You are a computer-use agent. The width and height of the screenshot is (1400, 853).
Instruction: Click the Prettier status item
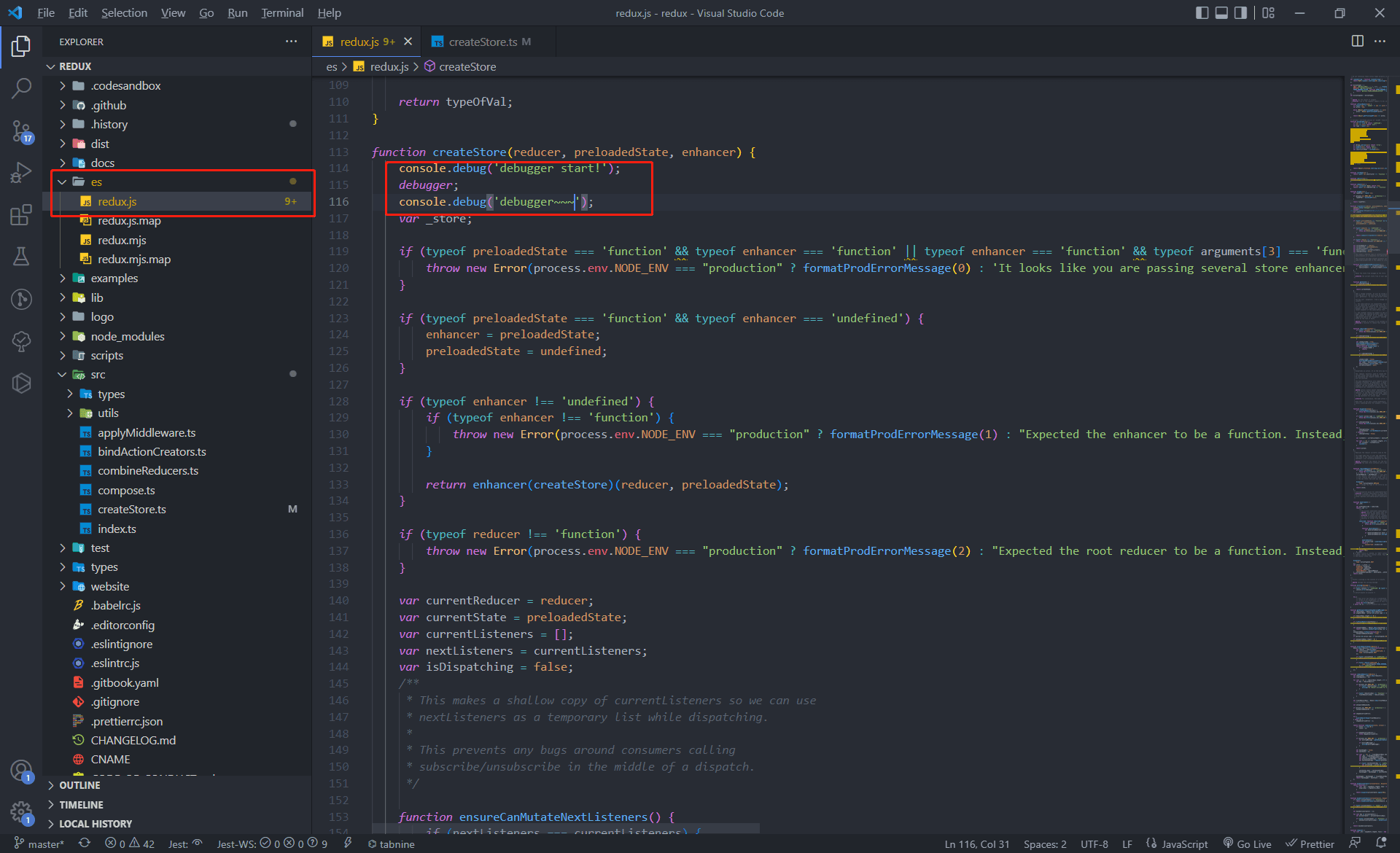tap(1310, 844)
